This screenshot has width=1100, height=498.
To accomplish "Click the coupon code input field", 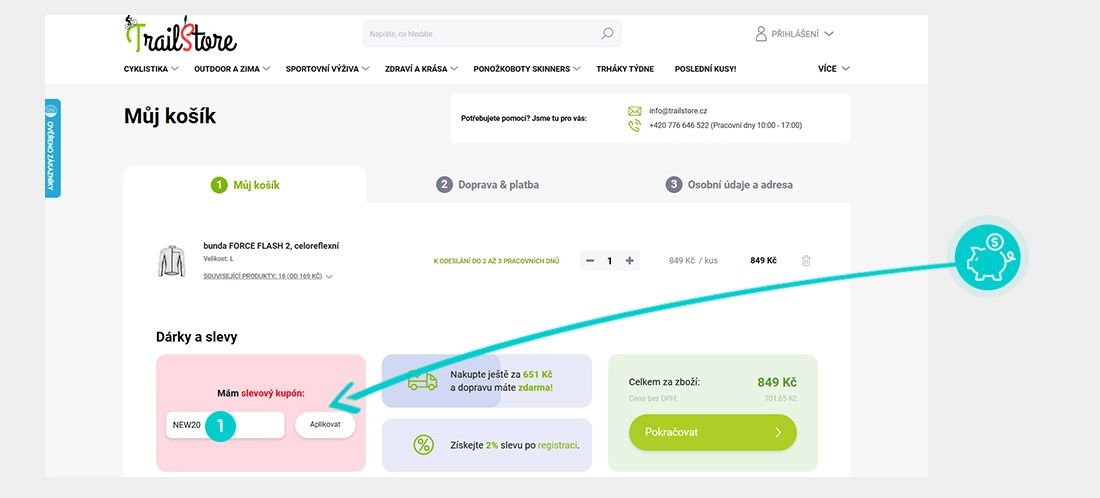I will (x=225, y=424).
